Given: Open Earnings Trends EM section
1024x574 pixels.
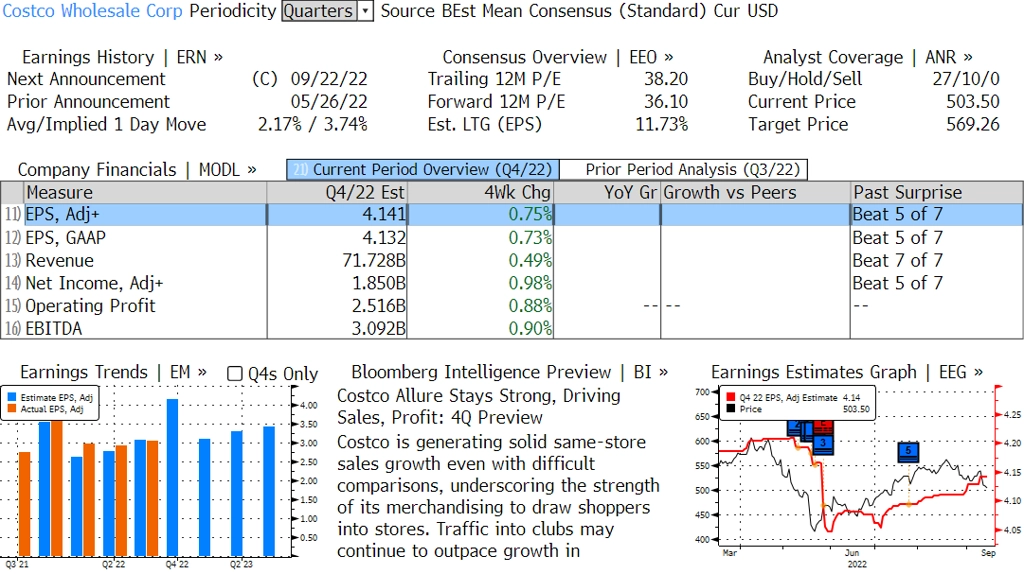Looking at the screenshot, I should [x=114, y=372].
